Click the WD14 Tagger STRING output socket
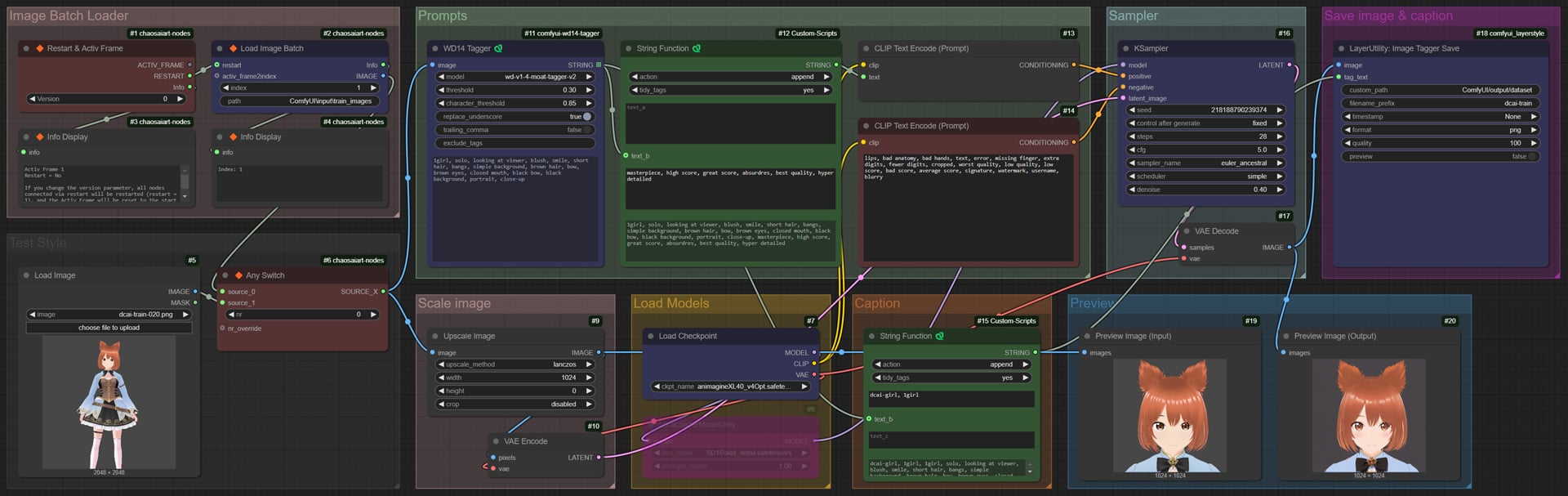1568x496 pixels. coord(599,65)
